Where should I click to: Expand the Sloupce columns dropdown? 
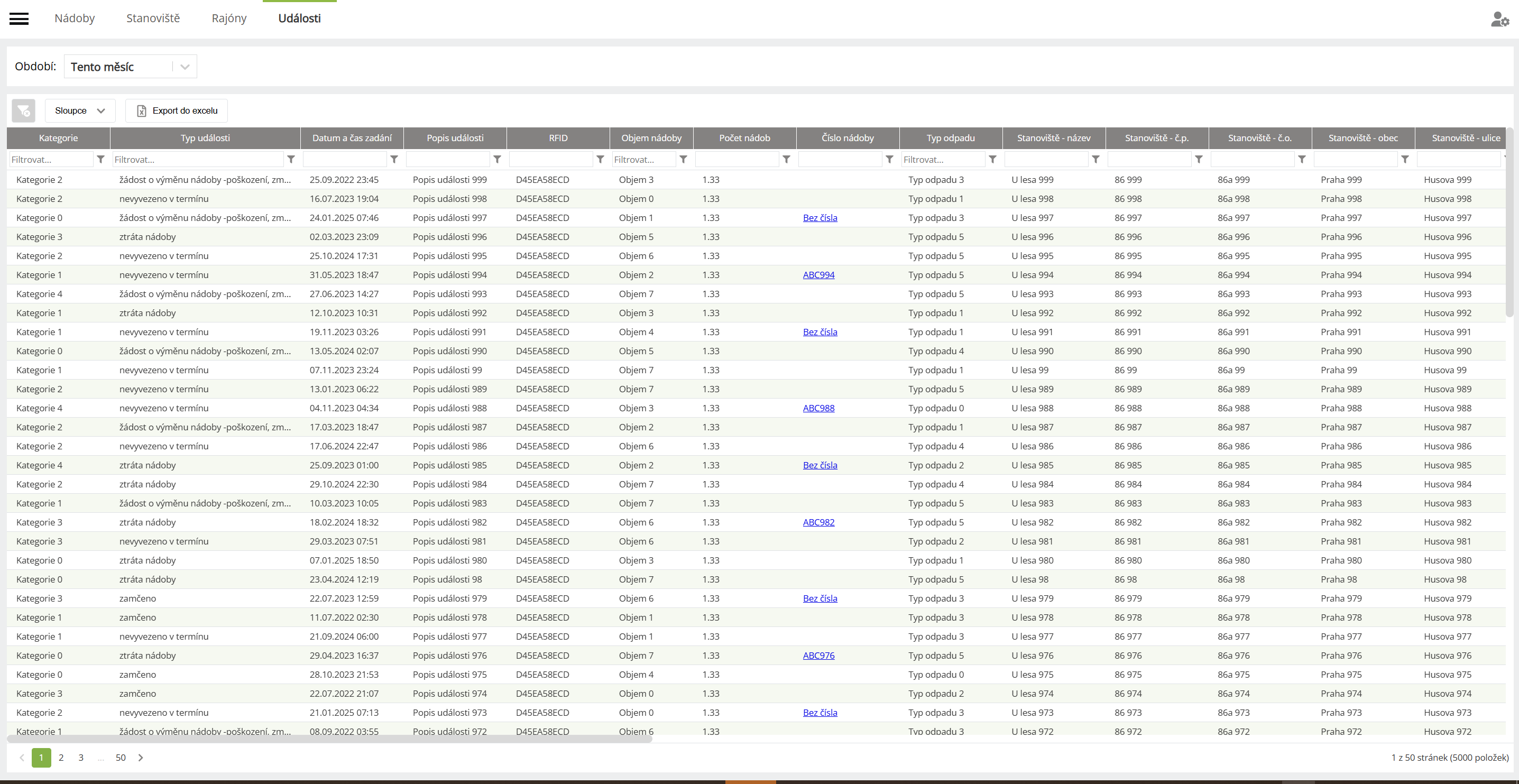(80, 111)
